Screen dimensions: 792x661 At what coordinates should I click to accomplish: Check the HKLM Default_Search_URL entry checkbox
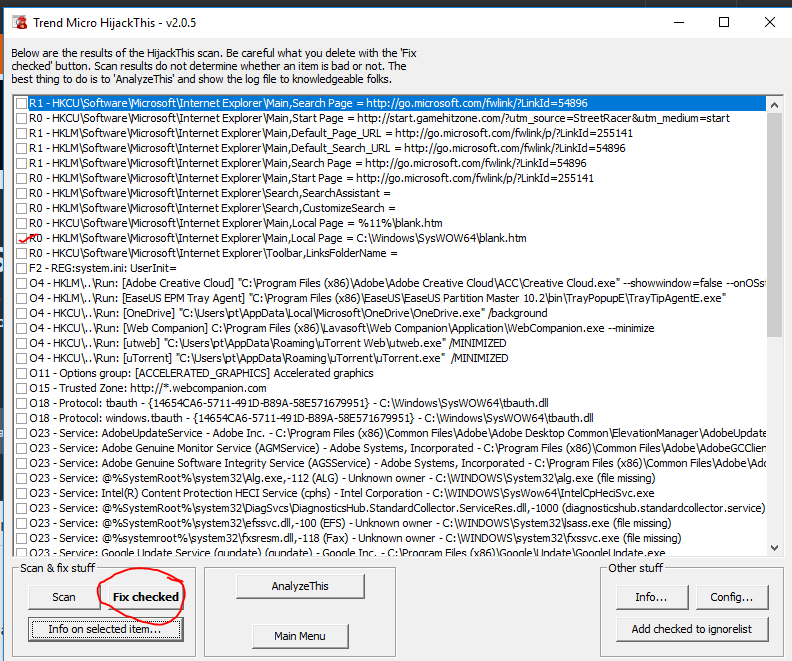tap(21, 148)
